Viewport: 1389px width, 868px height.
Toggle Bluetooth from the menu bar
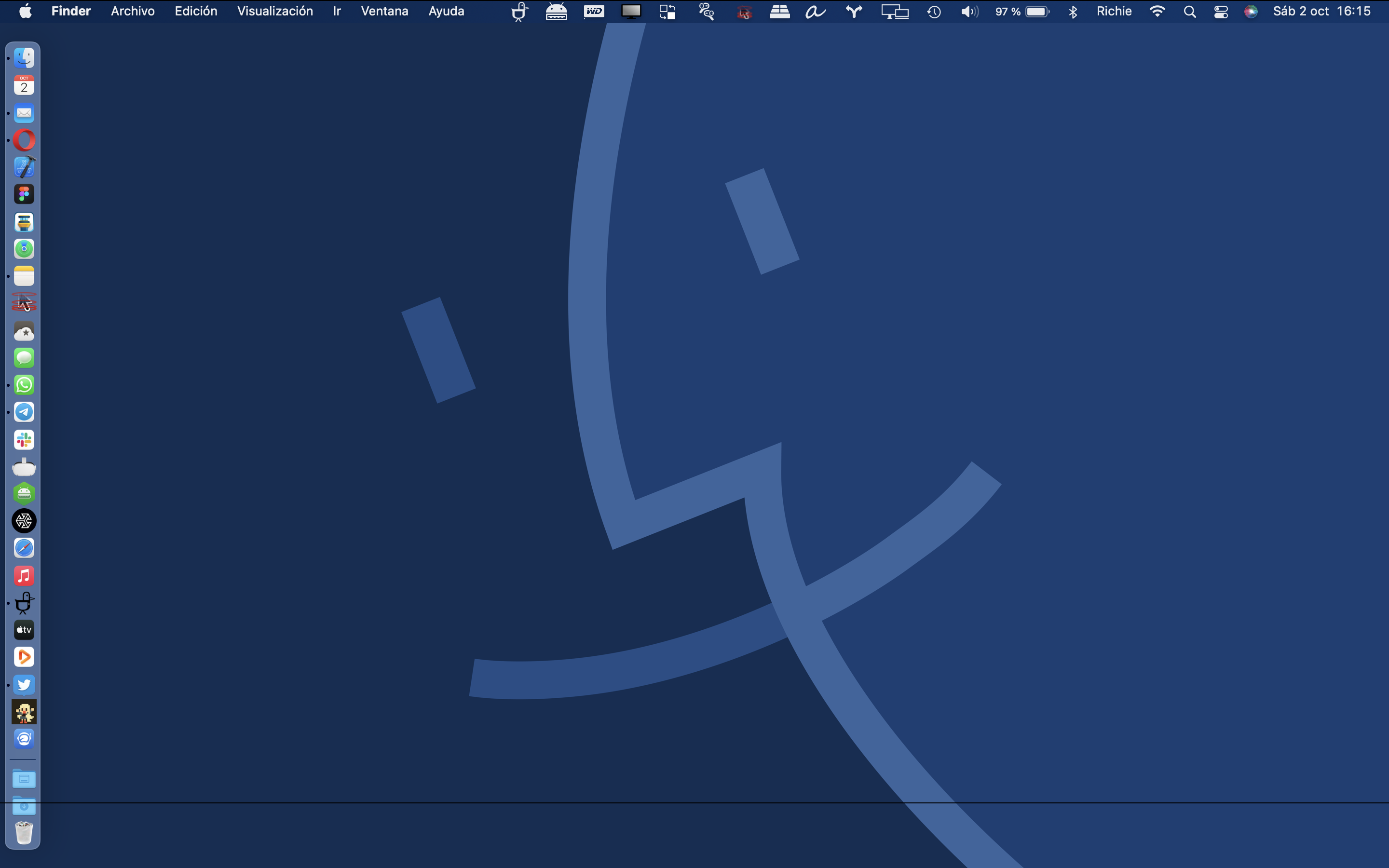point(1072,11)
